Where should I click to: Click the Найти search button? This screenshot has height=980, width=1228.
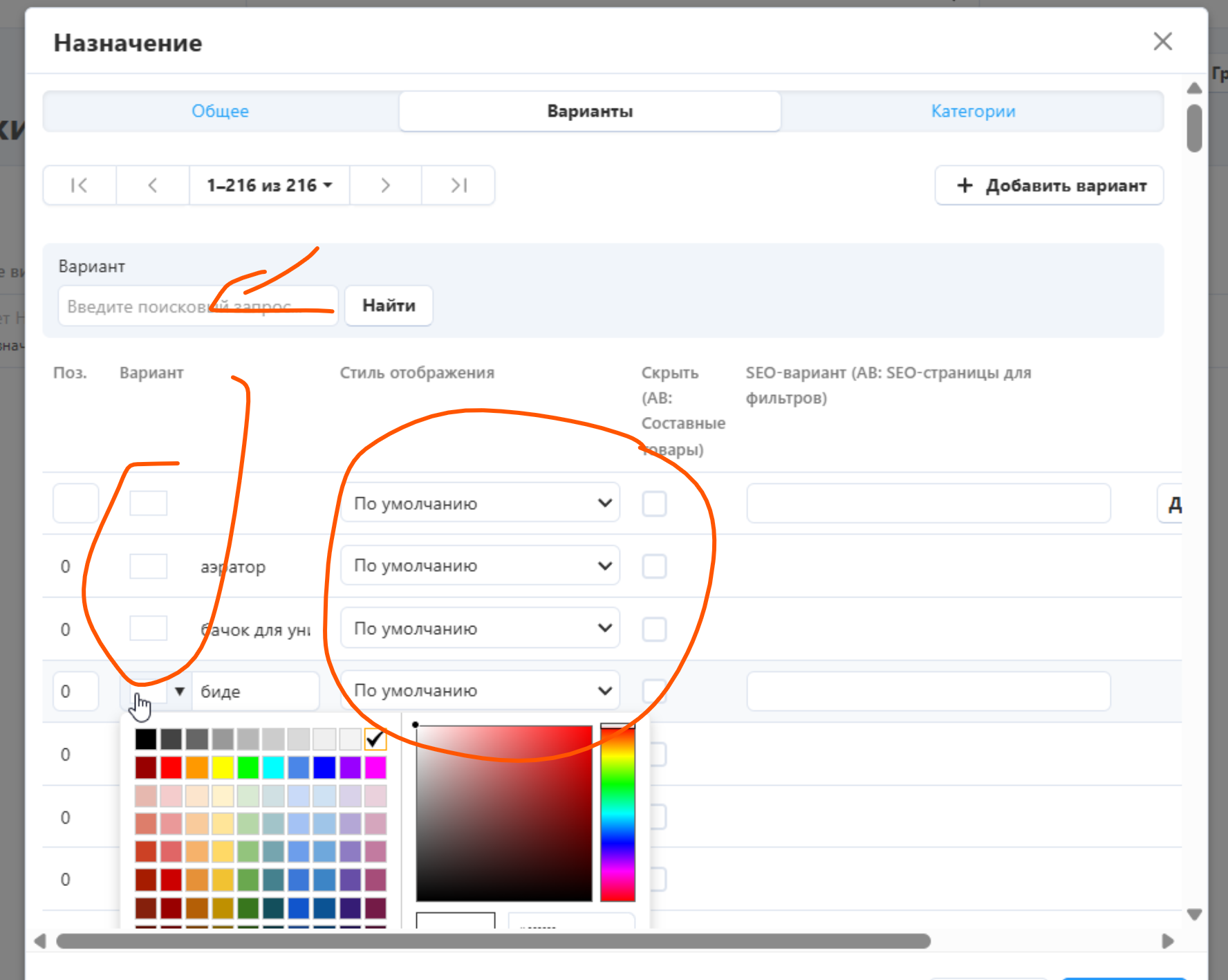pos(389,306)
